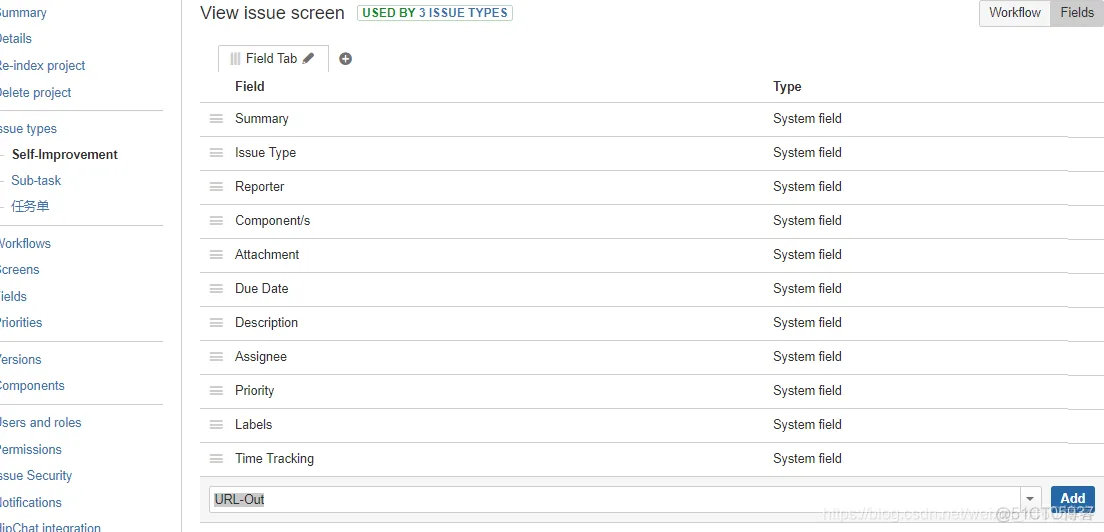
Task: Select Sub-task issue type
Action: tap(36, 181)
